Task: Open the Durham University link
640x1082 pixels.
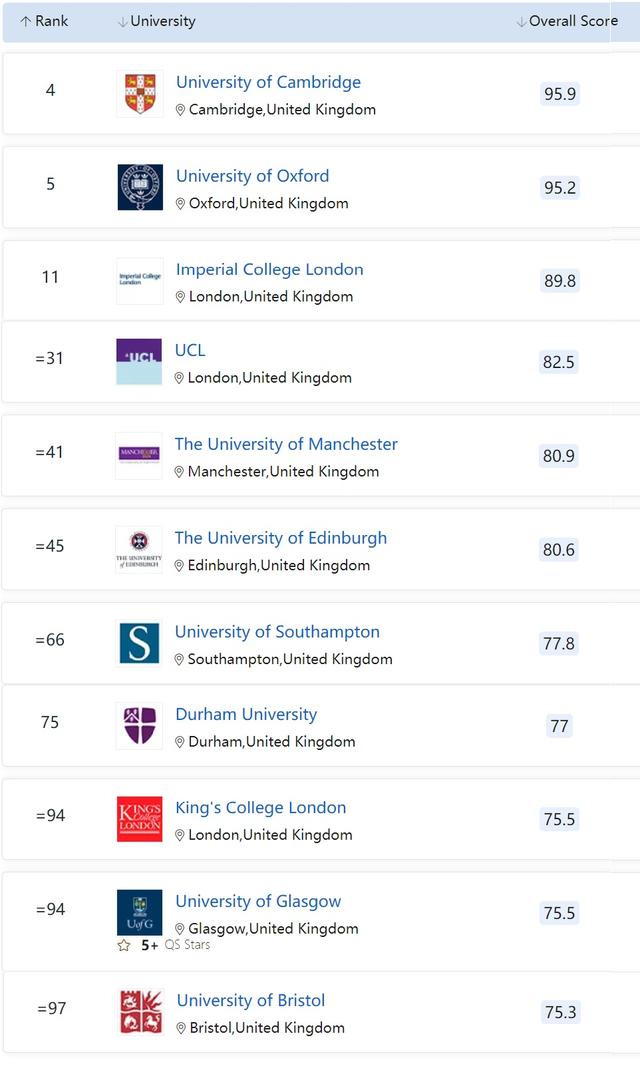Action: (x=246, y=714)
